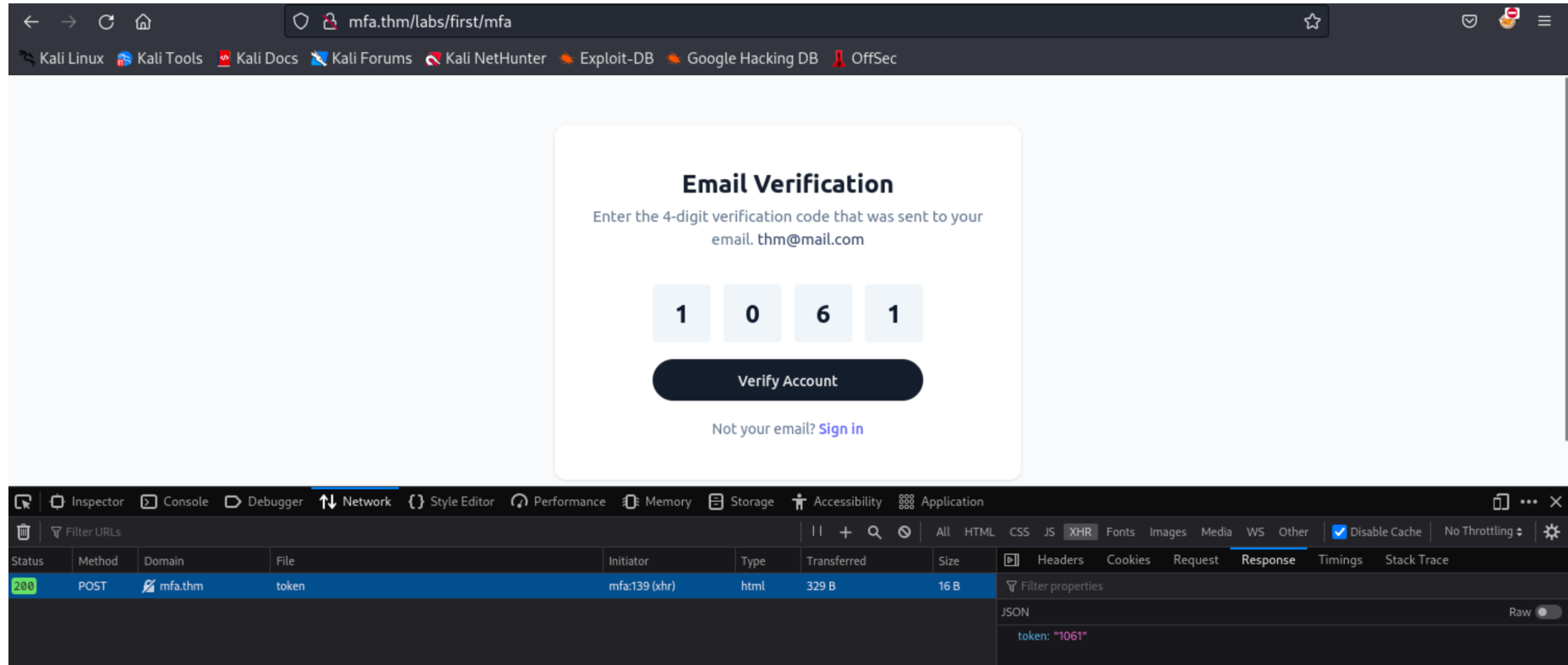Go back to the previous page
The height and width of the screenshot is (665, 1568).
[x=31, y=22]
